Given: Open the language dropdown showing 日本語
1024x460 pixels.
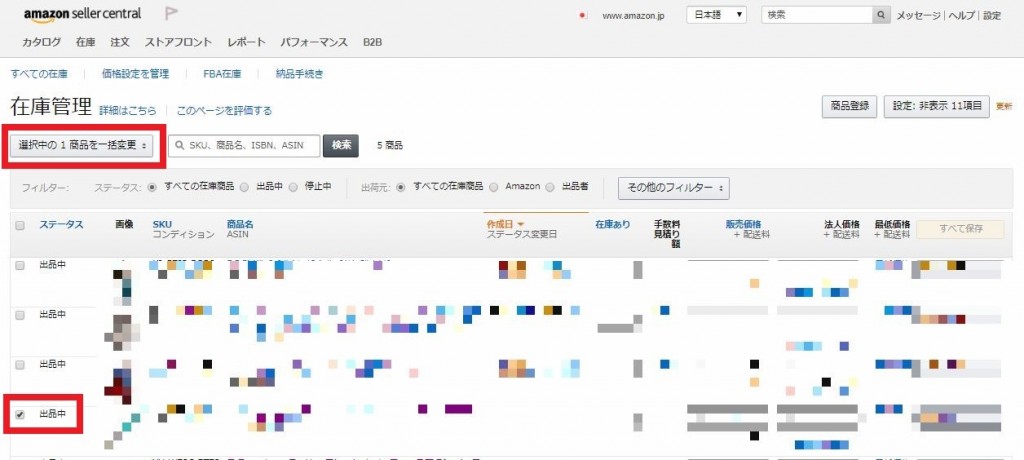Looking at the screenshot, I should click(x=716, y=15).
